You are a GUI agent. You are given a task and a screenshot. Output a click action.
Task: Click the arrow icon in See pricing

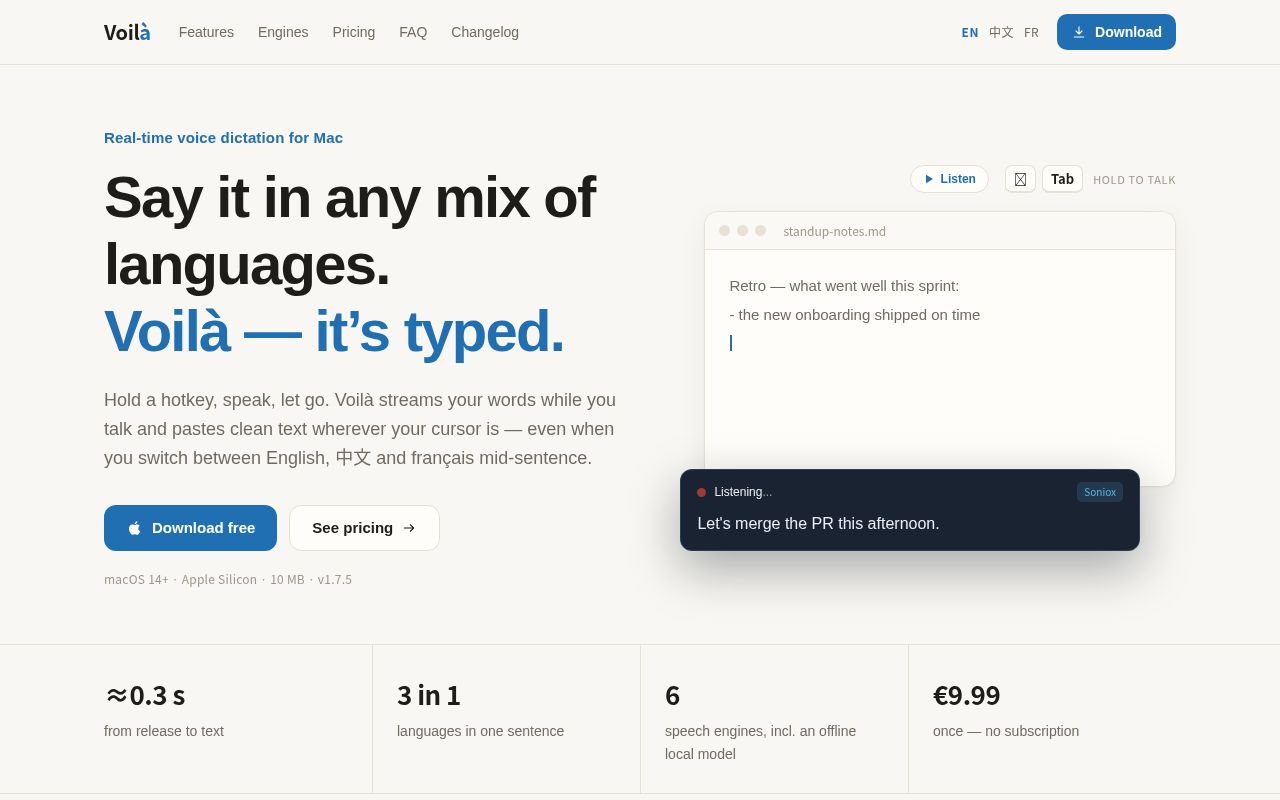pos(409,528)
